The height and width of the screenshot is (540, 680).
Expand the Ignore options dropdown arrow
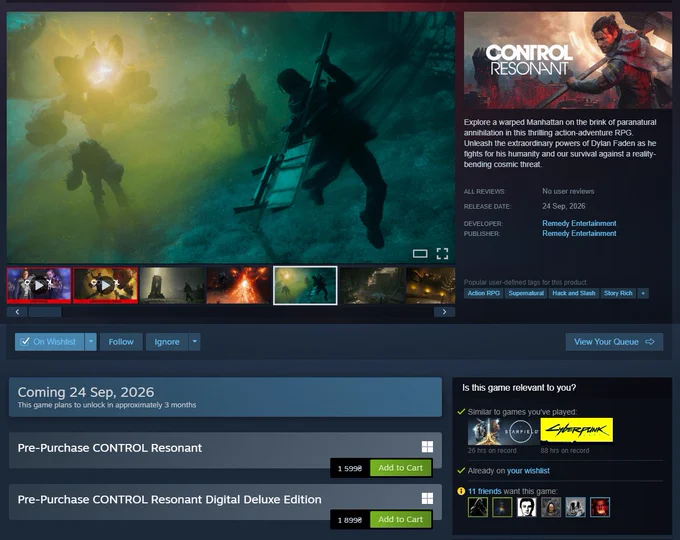click(x=195, y=342)
